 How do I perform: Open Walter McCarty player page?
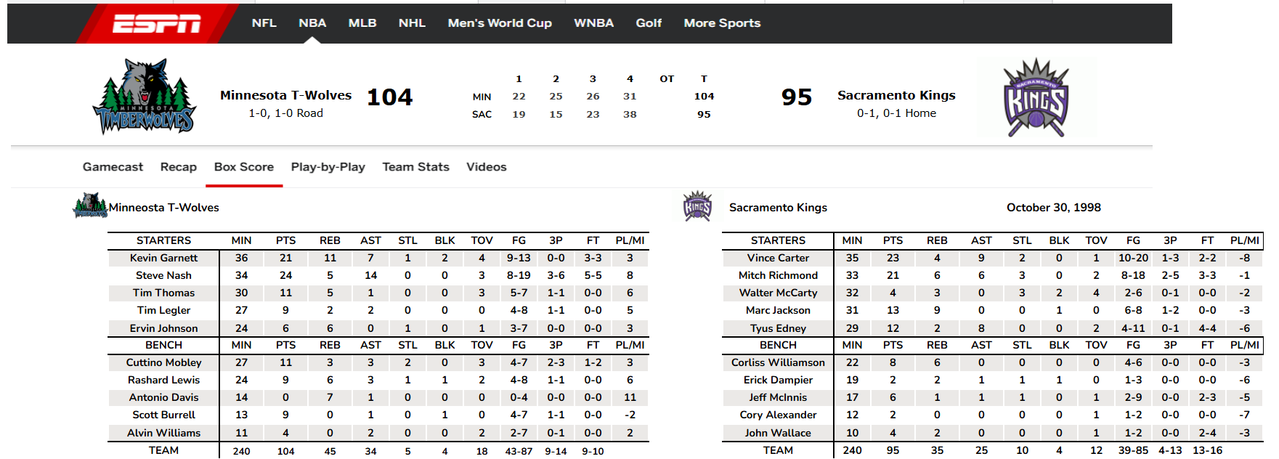point(778,293)
